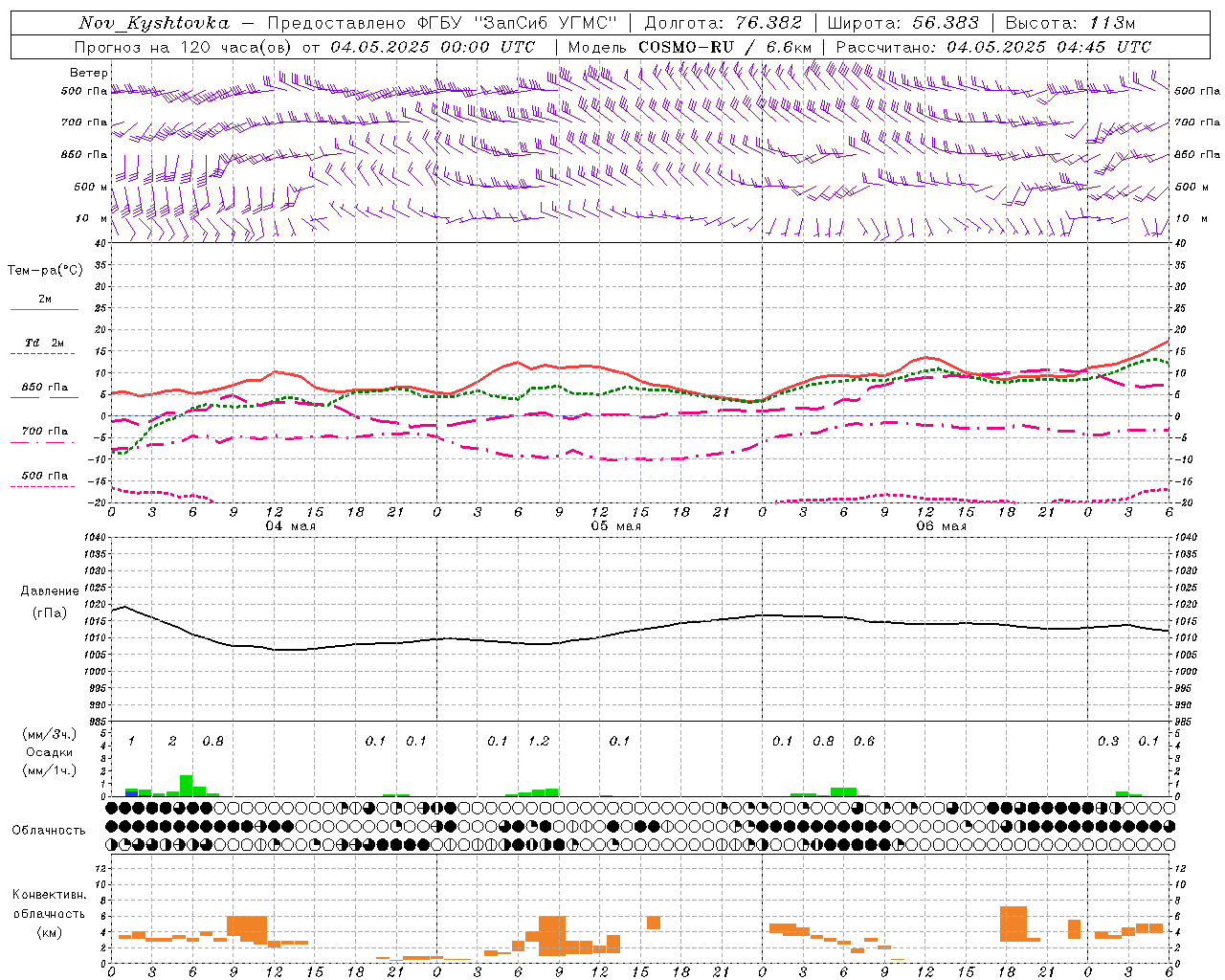This screenshot has height=980, width=1225.
Task: Click the 0.3 precipitation total value
Action: [1108, 741]
